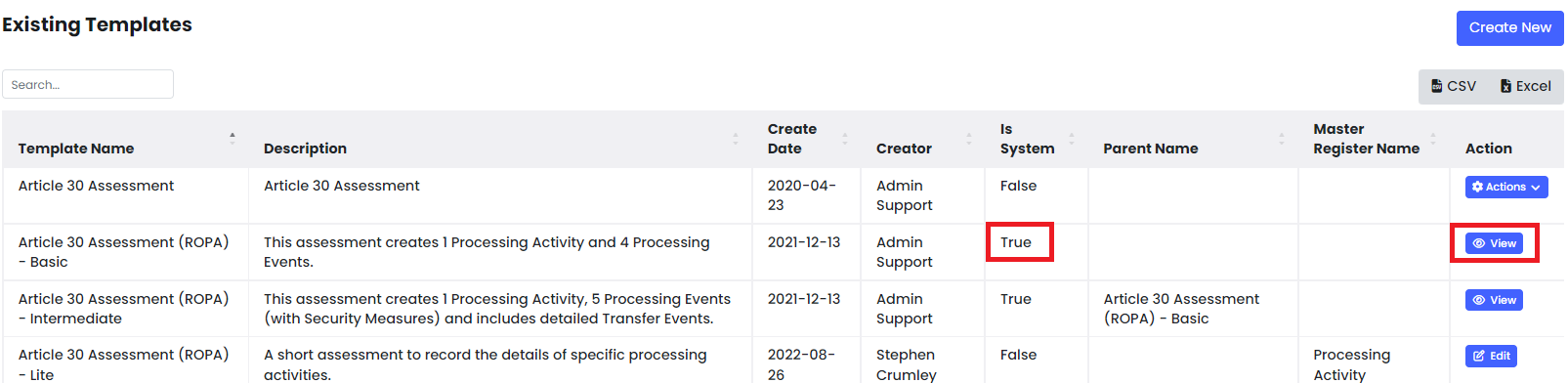Sort by Parent Name column arrows
The width and height of the screenshot is (1568, 383).
1282,139
